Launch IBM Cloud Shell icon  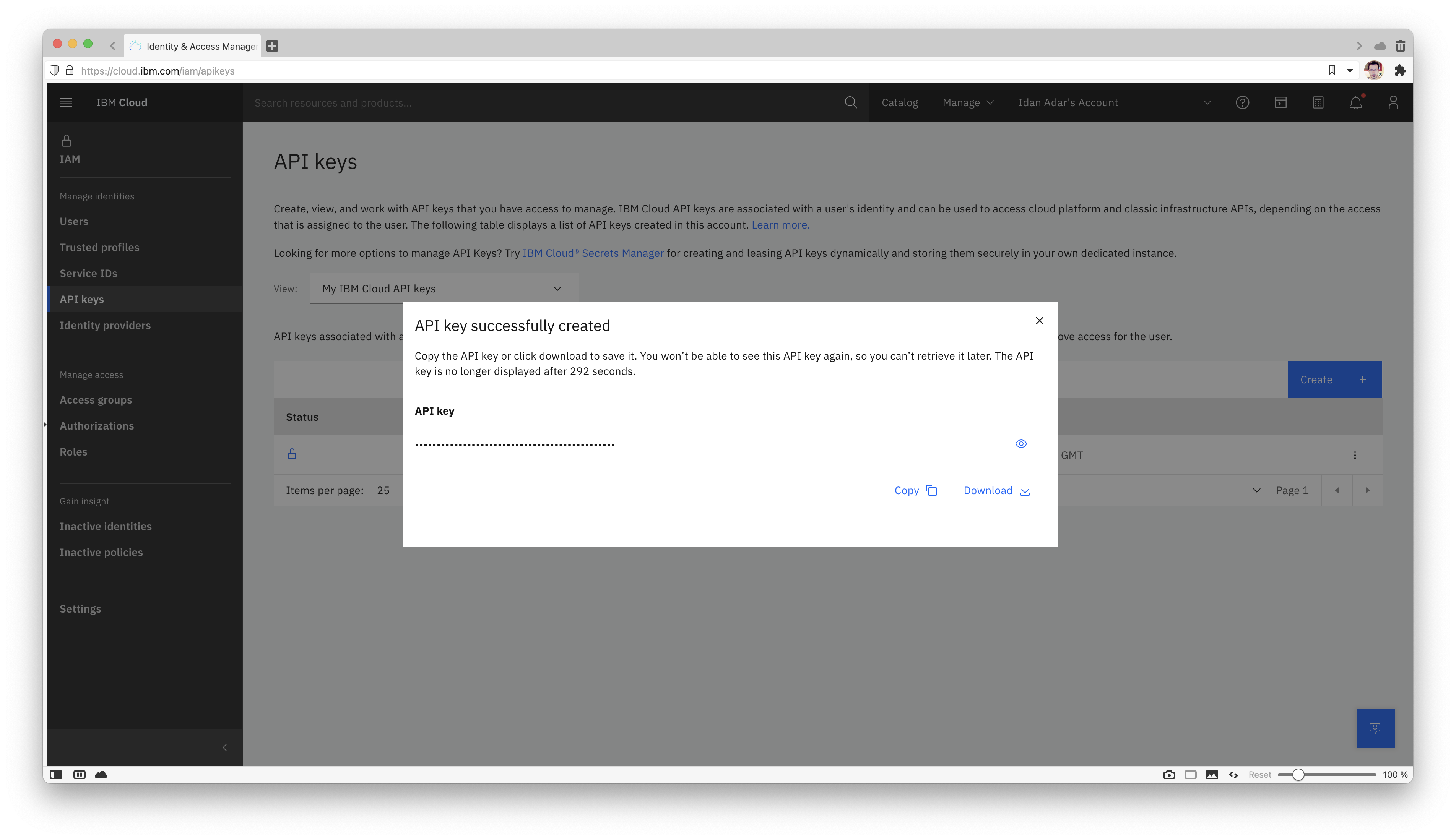tap(1280, 103)
